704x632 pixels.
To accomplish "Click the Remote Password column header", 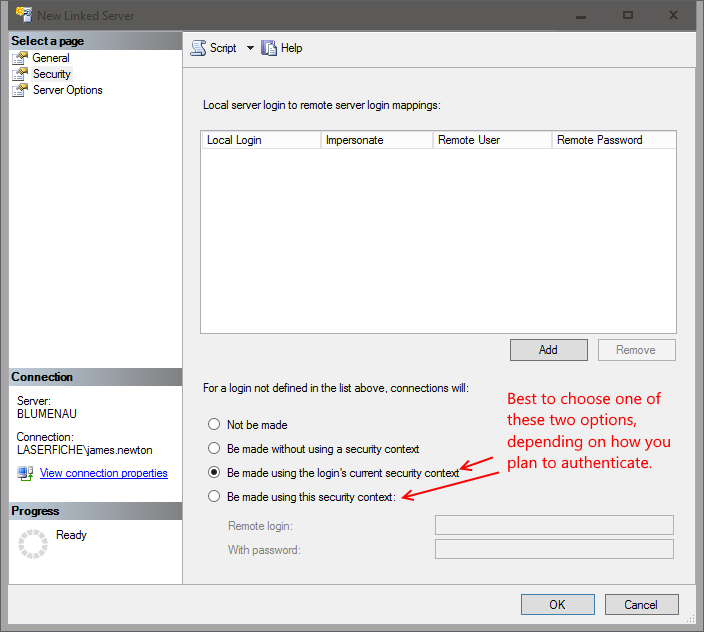I will [x=614, y=140].
